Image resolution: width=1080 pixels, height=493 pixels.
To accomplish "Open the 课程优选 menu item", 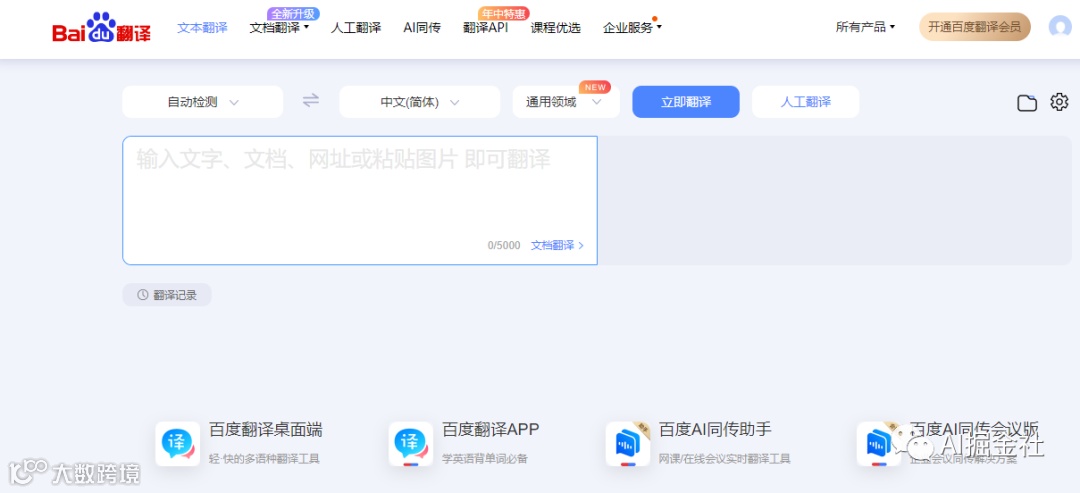I will tap(556, 28).
